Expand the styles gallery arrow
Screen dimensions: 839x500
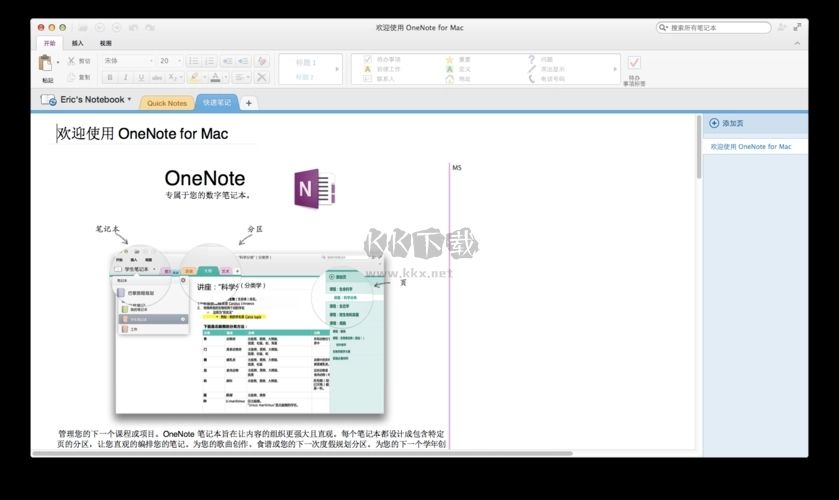(337, 69)
